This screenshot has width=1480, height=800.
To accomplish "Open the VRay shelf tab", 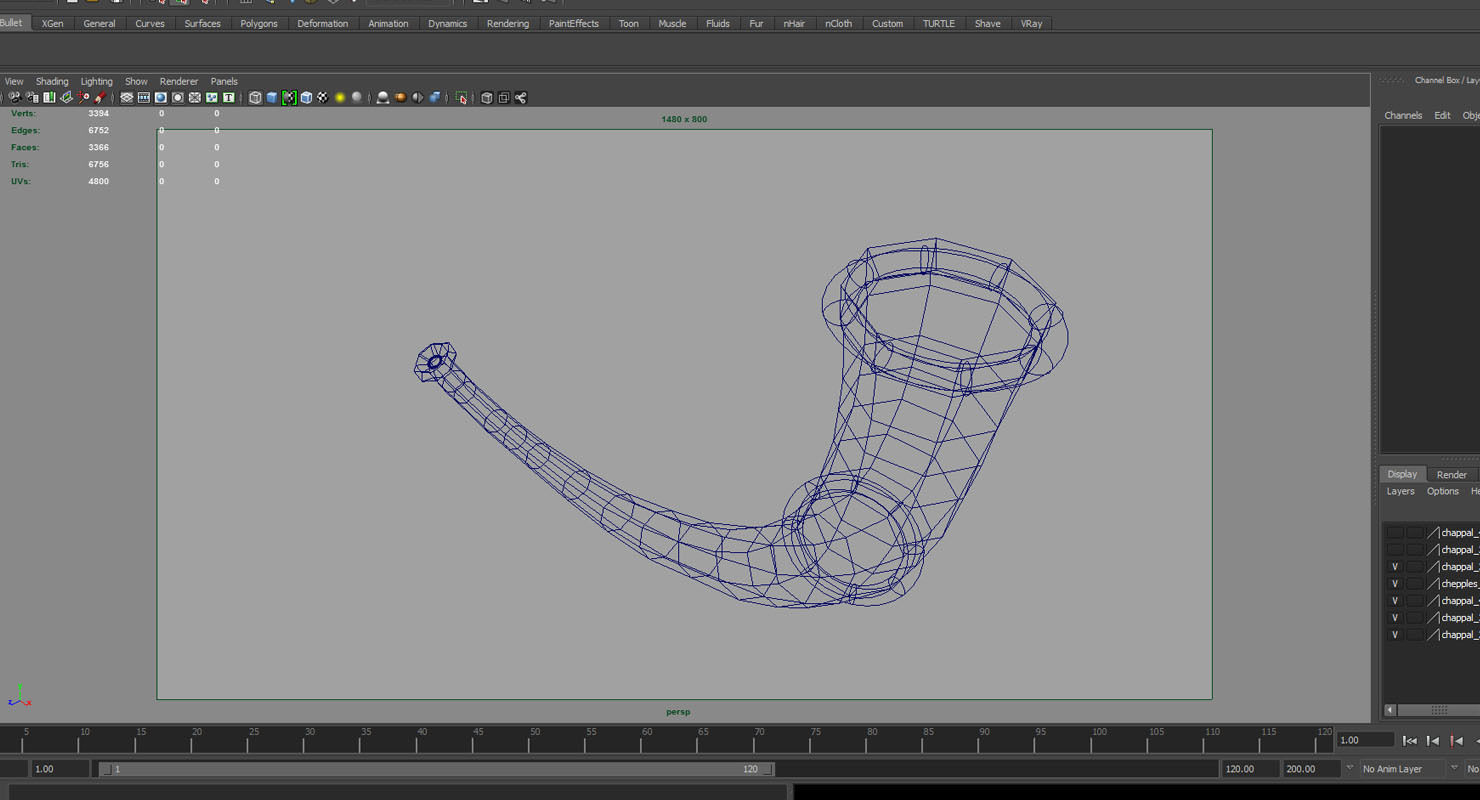I will click(1031, 24).
